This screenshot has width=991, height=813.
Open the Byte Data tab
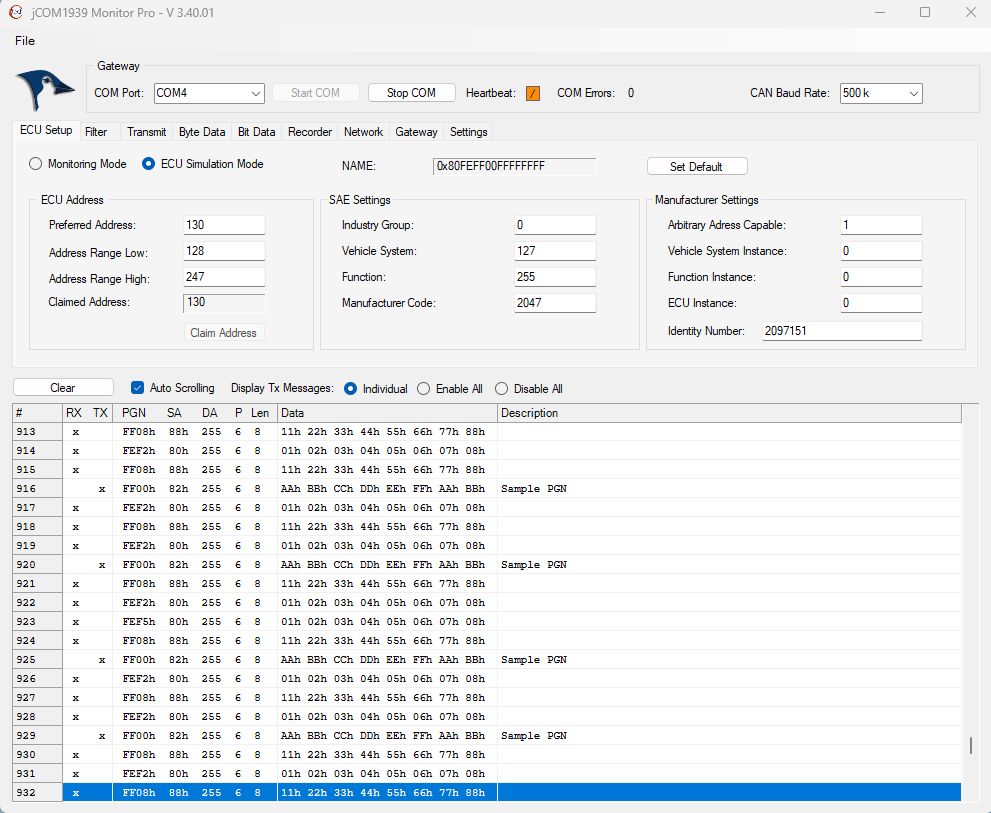tap(201, 132)
